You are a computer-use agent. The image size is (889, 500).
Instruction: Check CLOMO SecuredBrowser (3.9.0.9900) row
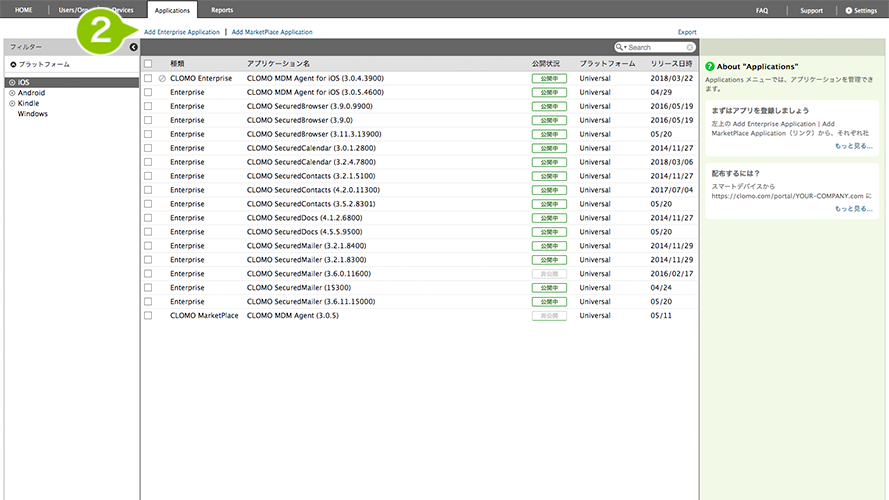click(148, 106)
